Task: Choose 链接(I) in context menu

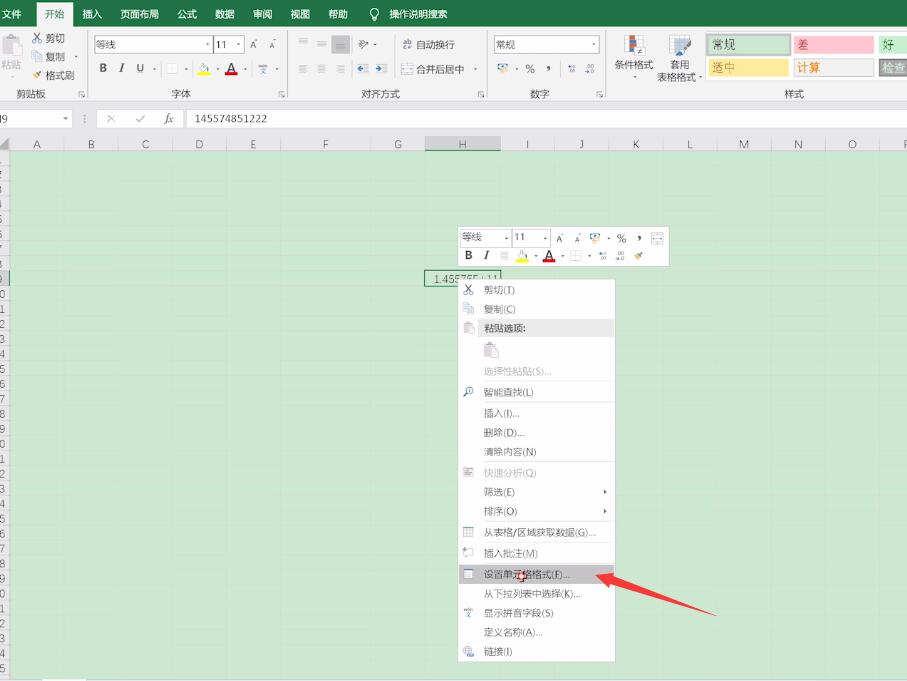Action: [536, 651]
